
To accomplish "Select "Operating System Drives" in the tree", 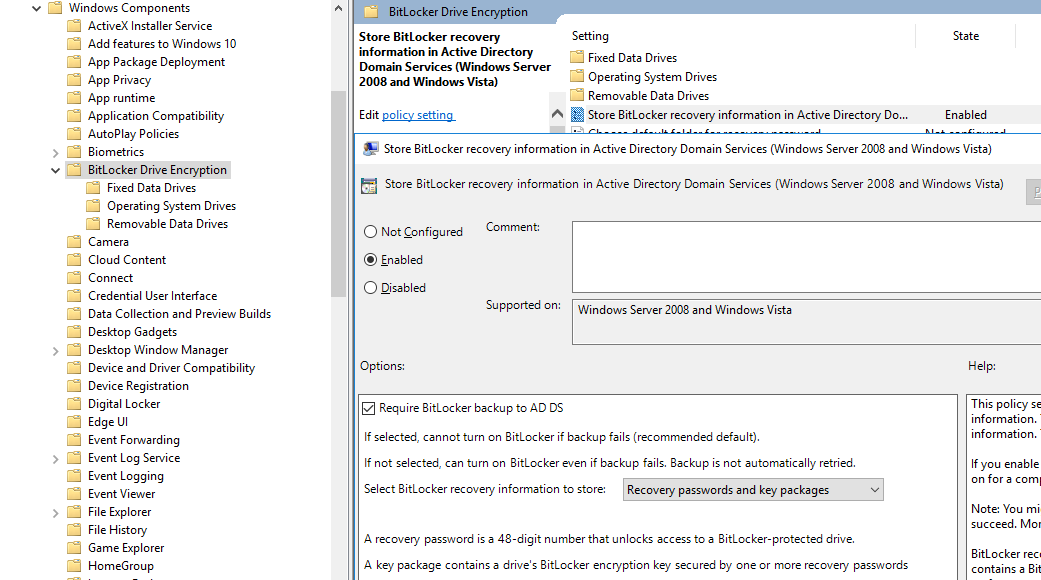I will (171, 206).
